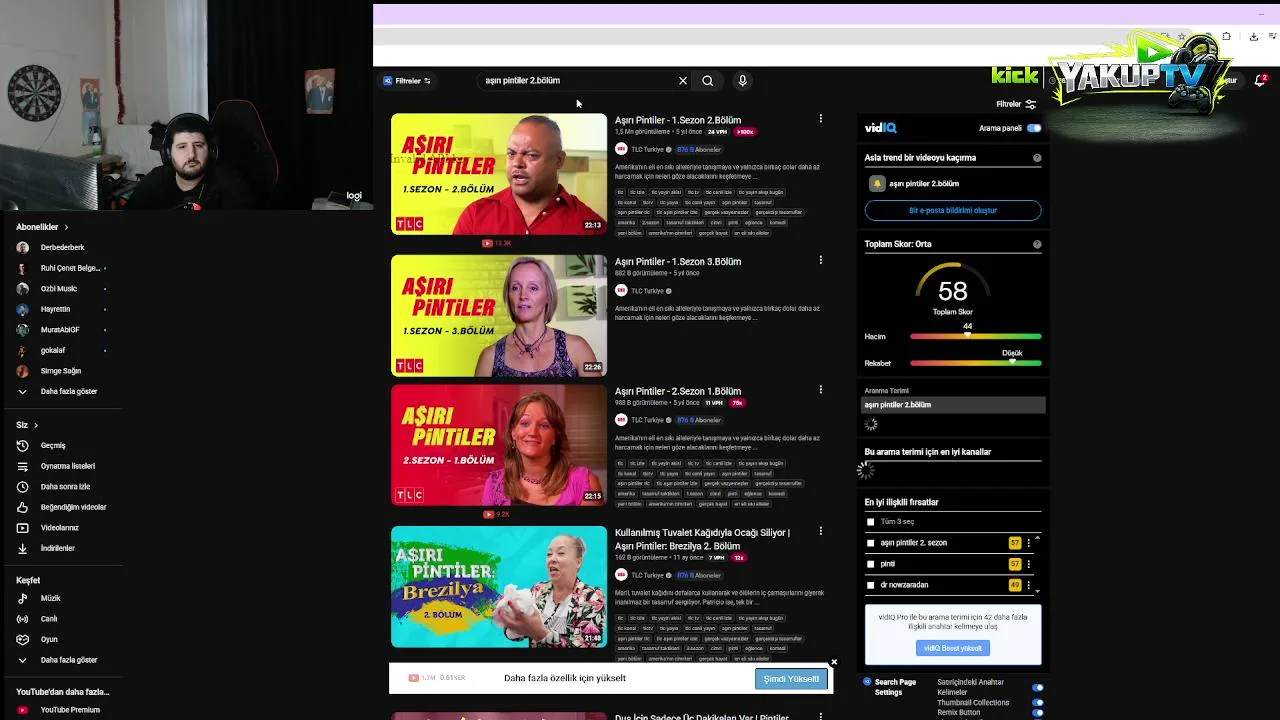Viewport: 1280px width, 720px height.
Task: Open options menu for Aşırı Pintiler 1.Sezon 3.Bölüm
Action: pyautogui.click(x=821, y=260)
